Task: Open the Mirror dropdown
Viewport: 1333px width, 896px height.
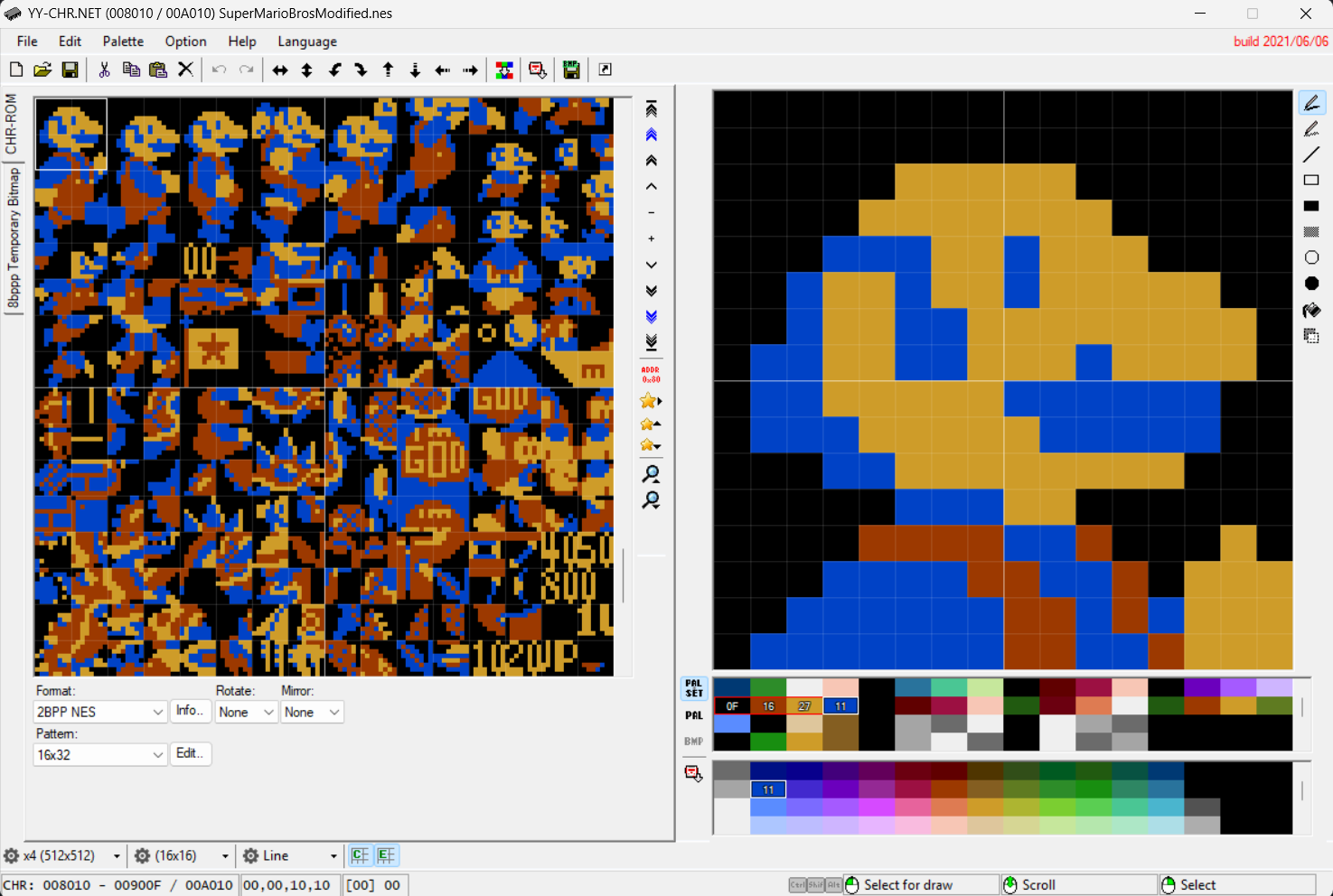Action: (x=312, y=712)
